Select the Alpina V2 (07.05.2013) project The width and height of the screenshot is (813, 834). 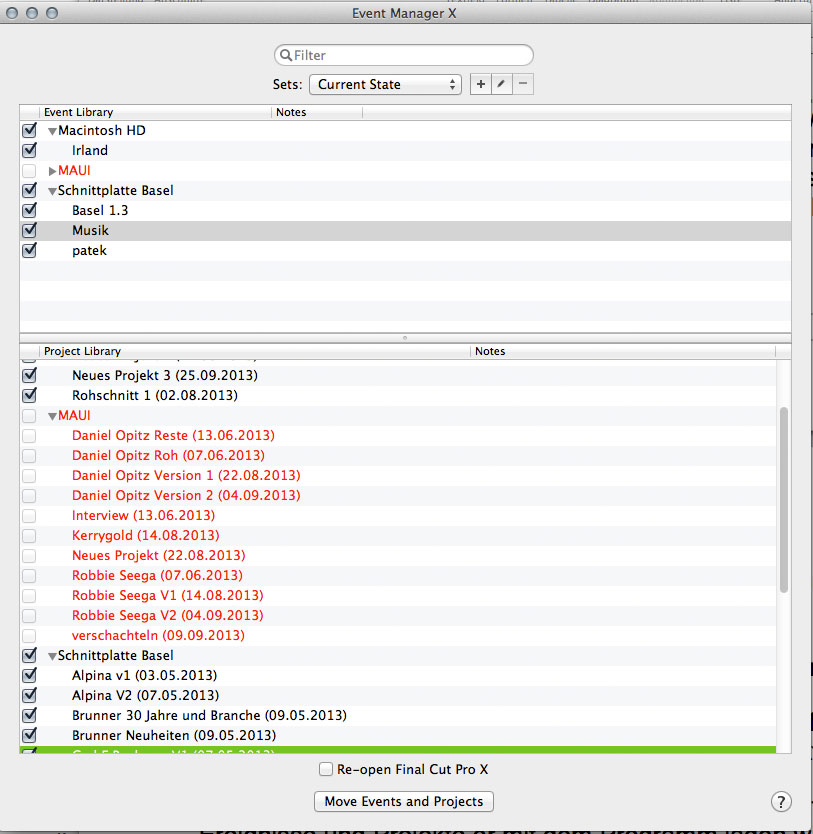pos(145,696)
